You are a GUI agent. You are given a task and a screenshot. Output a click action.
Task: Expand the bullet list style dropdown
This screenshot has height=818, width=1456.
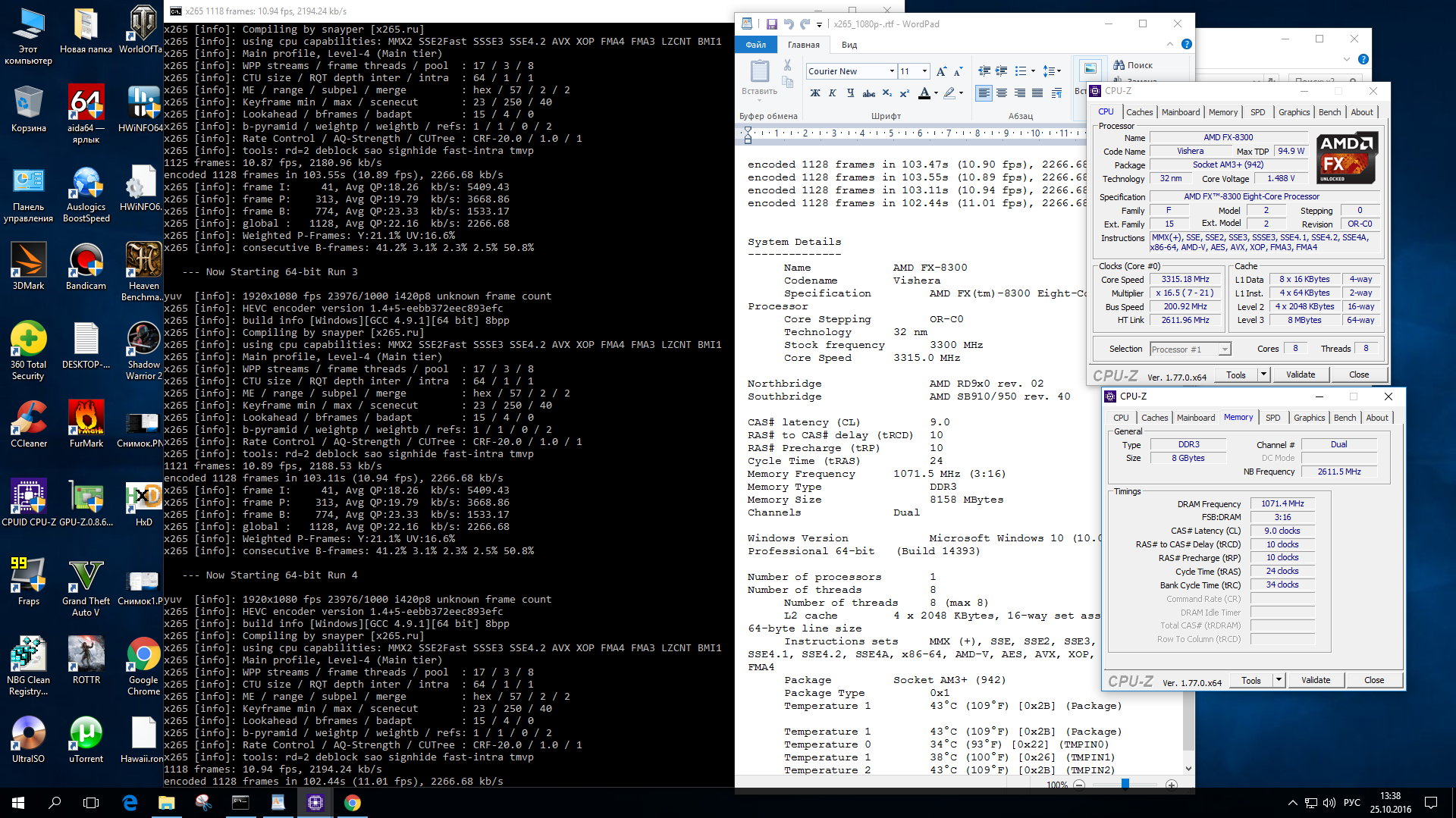coord(1033,71)
